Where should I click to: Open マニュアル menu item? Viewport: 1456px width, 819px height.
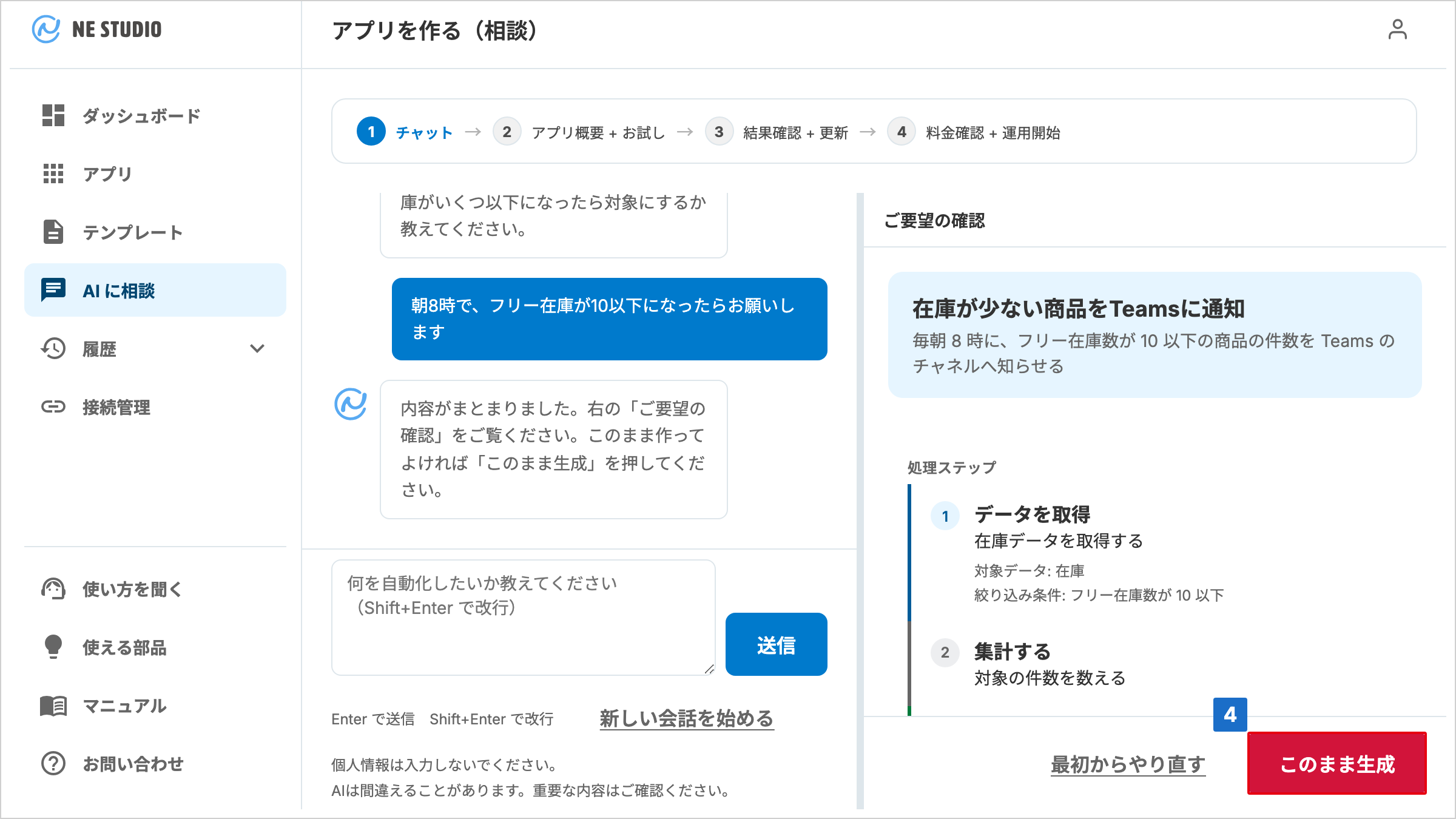pos(155,706)
